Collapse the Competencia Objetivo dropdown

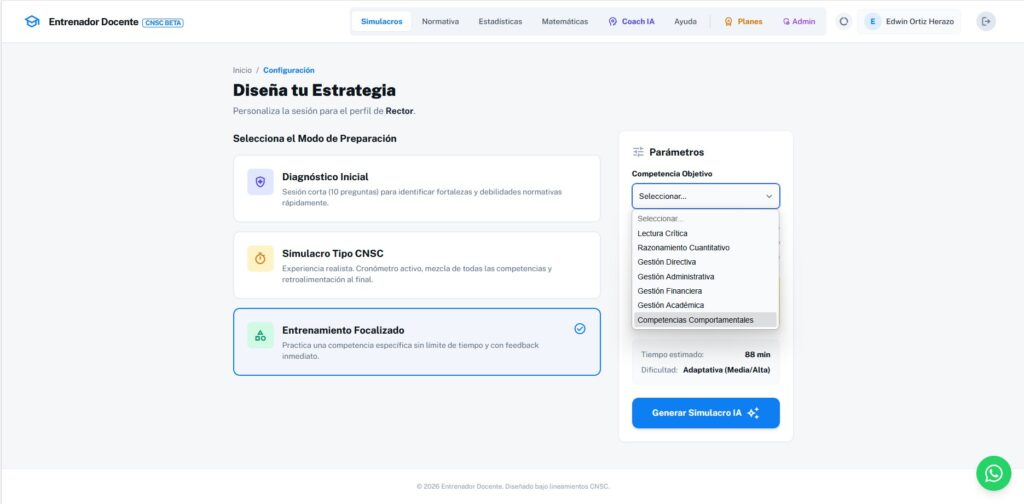coord(705,196)
